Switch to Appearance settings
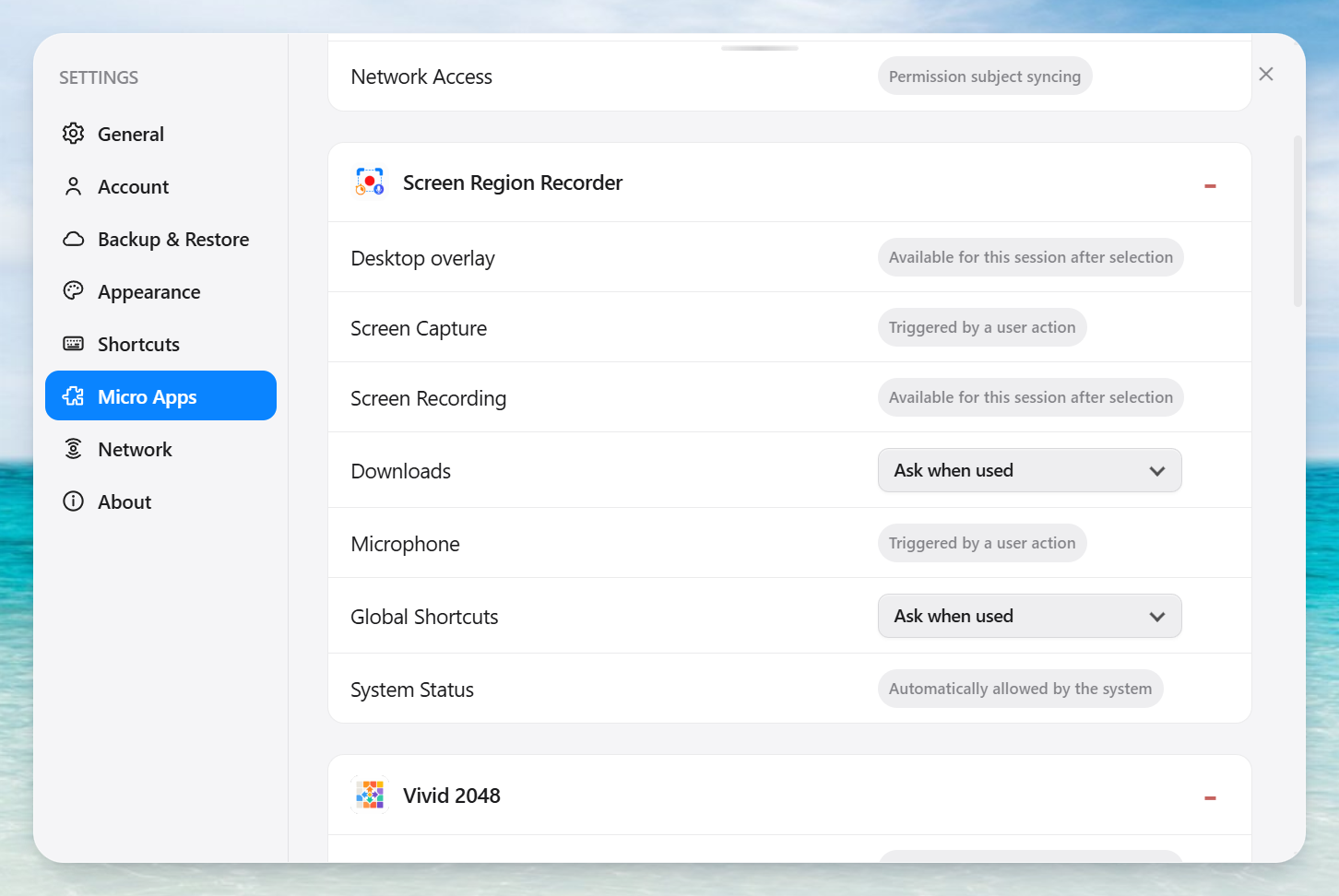Image resolution: width=1339 pixels, height=896 pixels. coord(160,291)
